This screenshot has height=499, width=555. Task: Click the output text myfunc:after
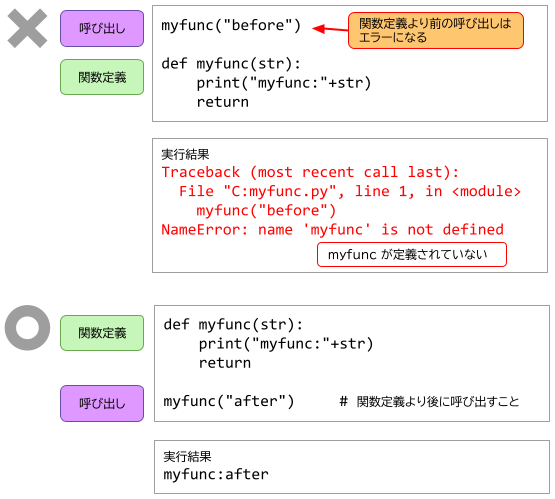pyautogui.click(x=216, y=475)
